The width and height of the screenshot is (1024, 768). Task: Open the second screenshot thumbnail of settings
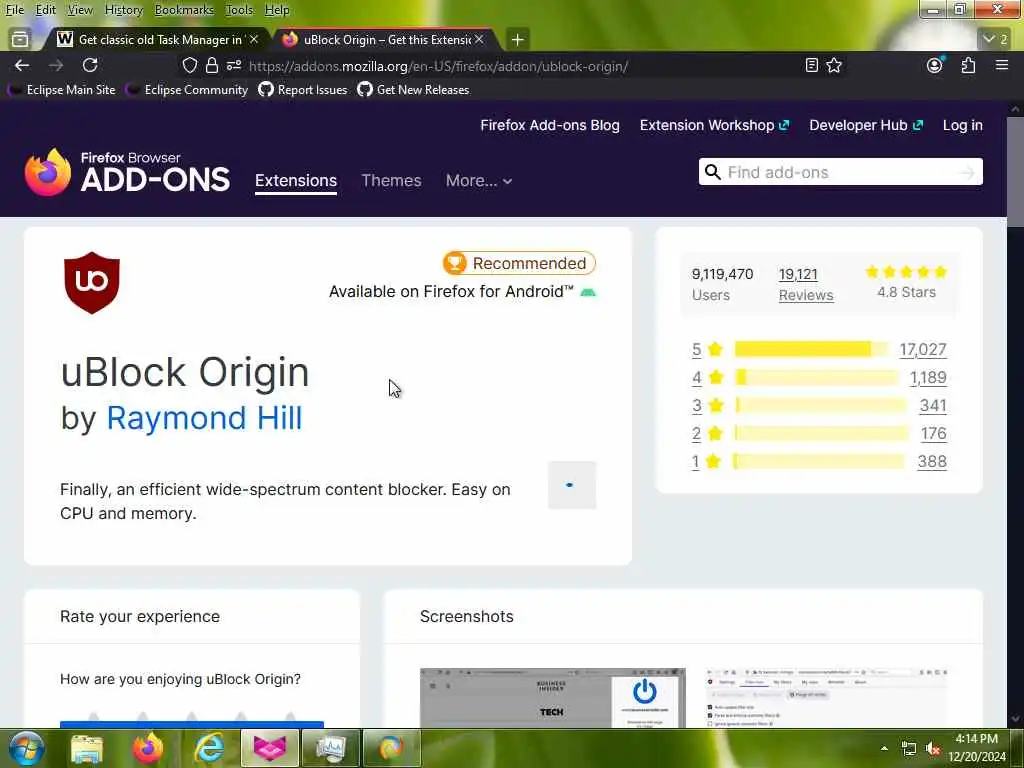coord(827,697)
